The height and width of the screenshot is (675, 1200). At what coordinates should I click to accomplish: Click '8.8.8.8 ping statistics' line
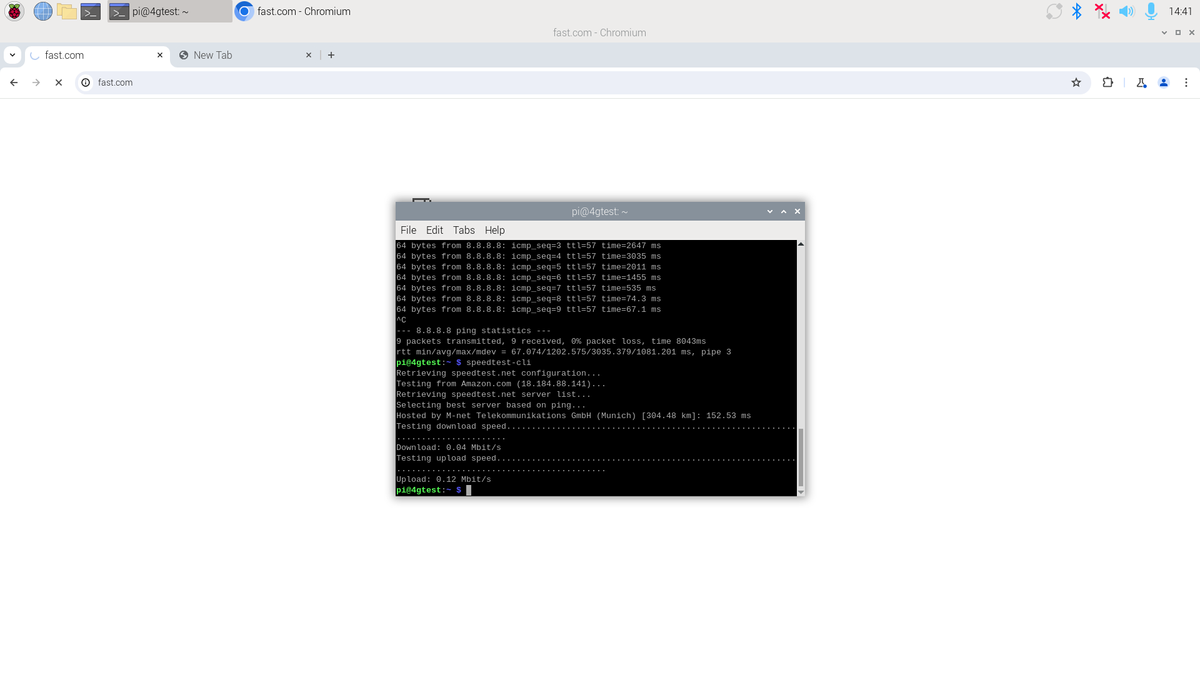pyautogui.click(x=474, y=330)
